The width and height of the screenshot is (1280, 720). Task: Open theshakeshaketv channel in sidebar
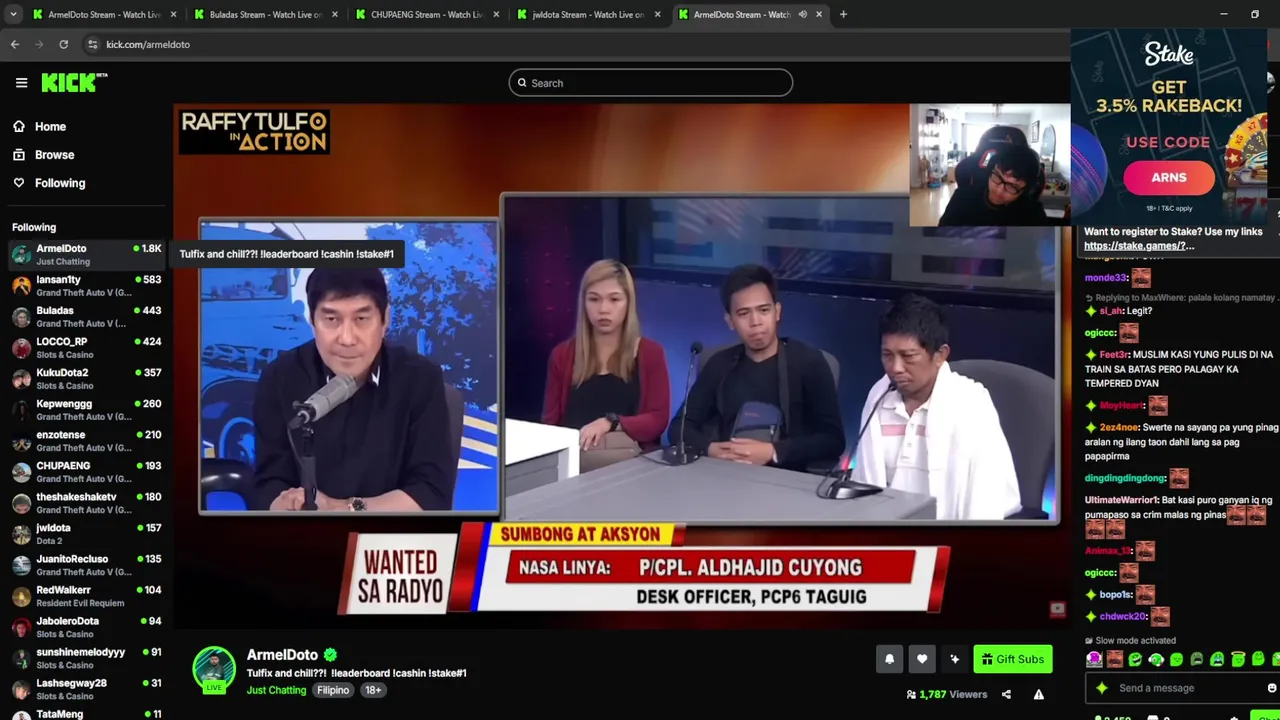(x=86, y=502)
